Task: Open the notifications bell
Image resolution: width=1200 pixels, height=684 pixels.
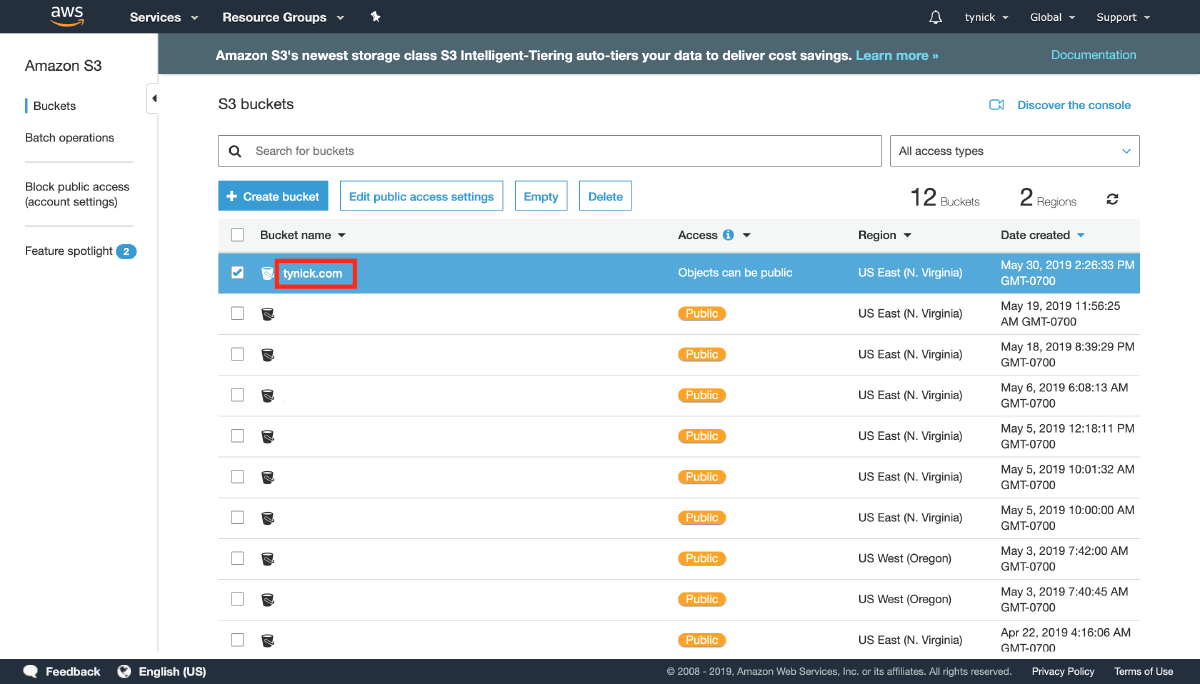Action: (x=936, y=17)
